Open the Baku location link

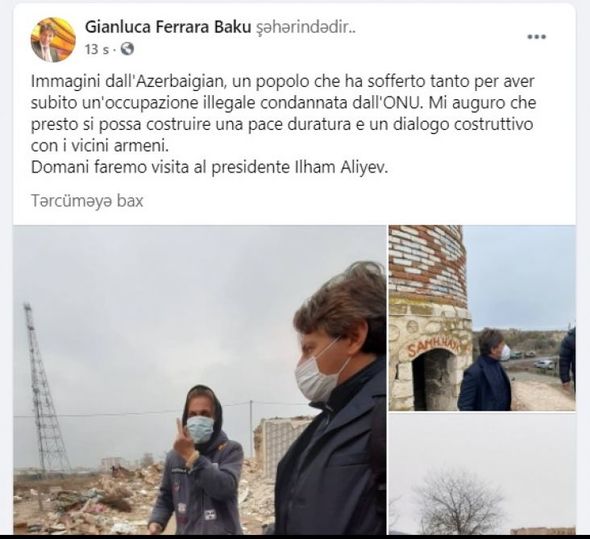(x=234, y=27)
